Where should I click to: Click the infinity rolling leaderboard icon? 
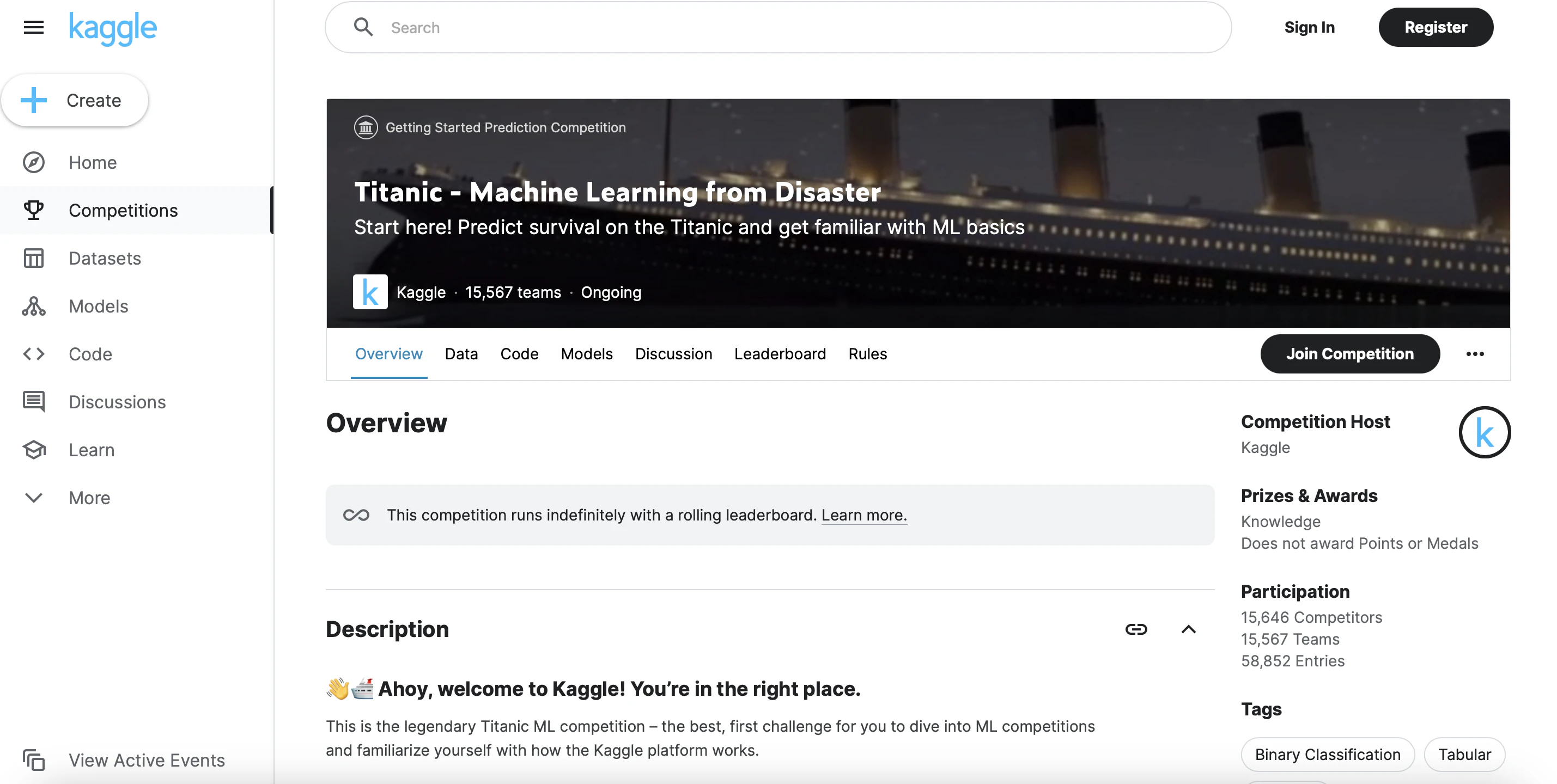pos(356,515)
